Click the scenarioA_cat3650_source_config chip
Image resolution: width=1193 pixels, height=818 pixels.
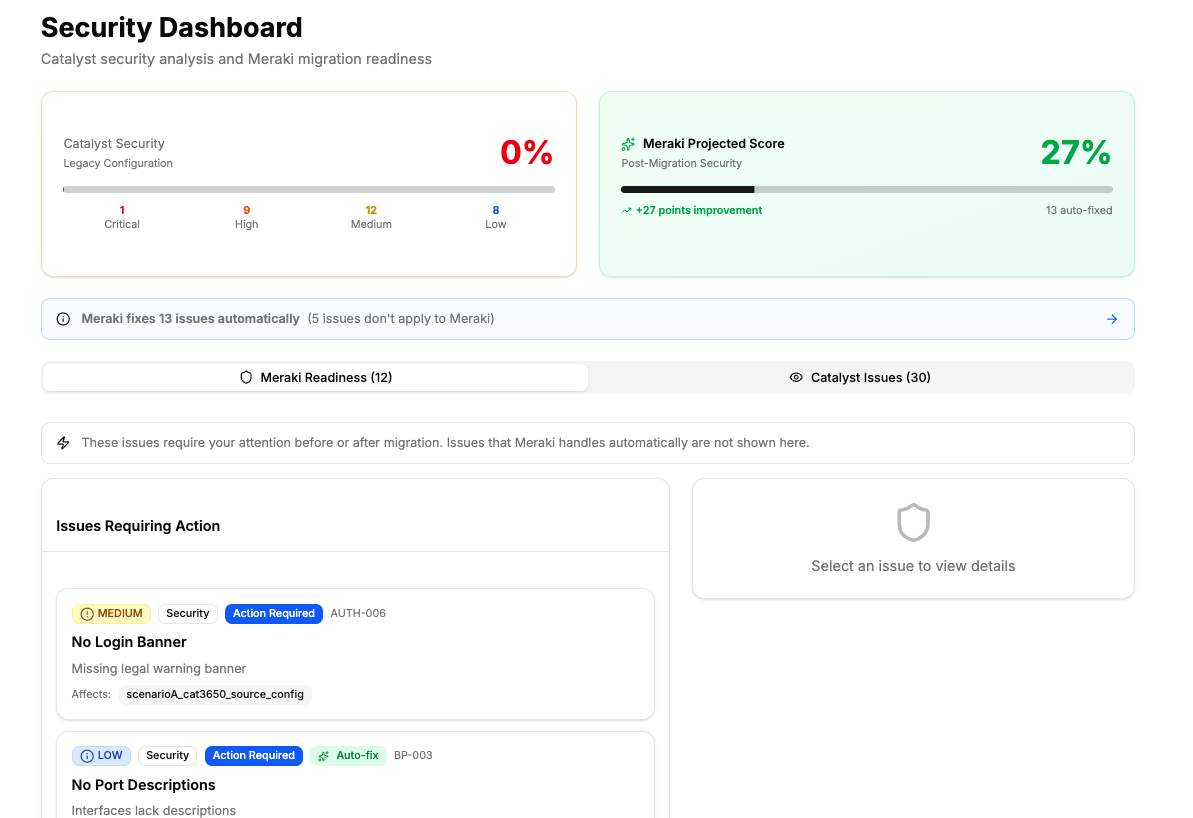215,694
